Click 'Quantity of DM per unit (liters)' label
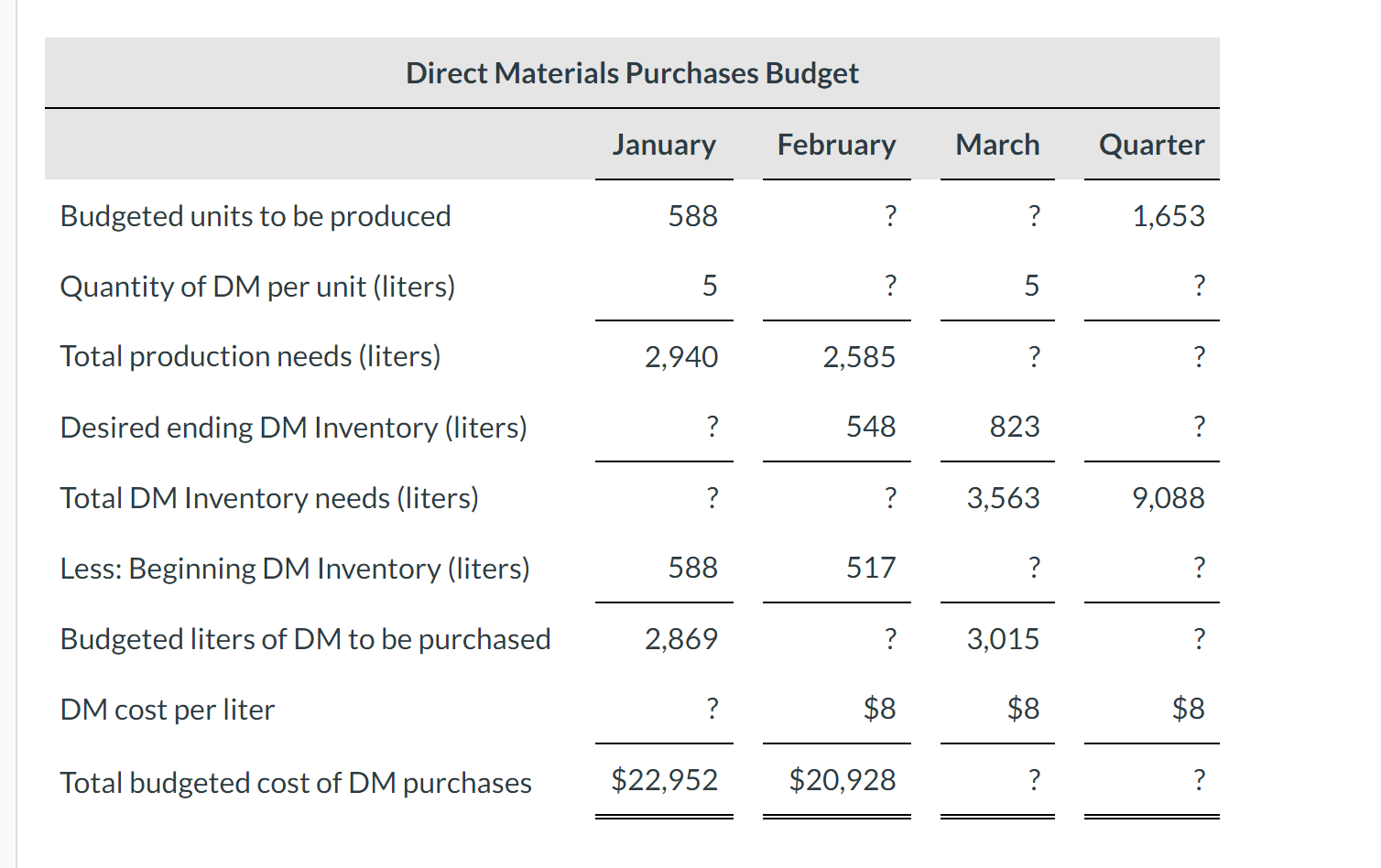This screenshot has height=868, width=1381. 257,287
